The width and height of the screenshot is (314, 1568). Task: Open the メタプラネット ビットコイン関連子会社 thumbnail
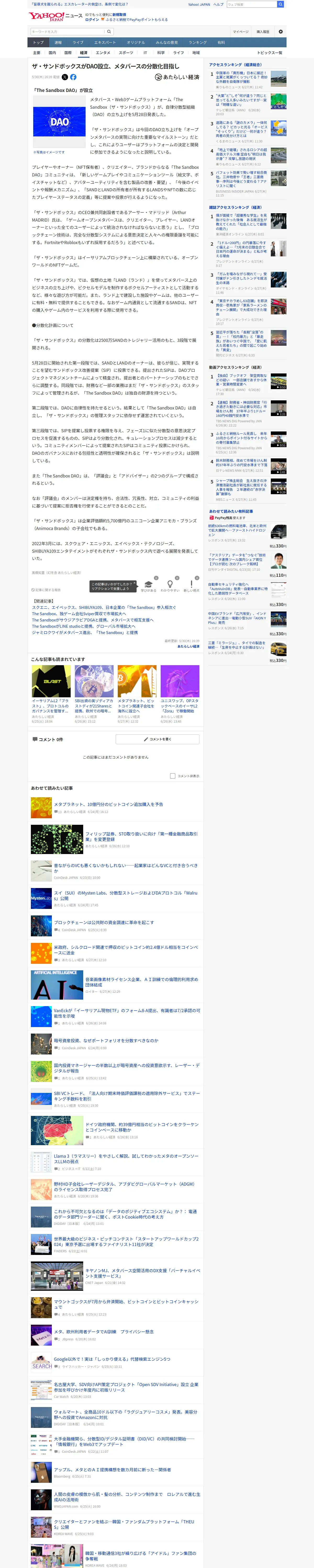(137, 681)
